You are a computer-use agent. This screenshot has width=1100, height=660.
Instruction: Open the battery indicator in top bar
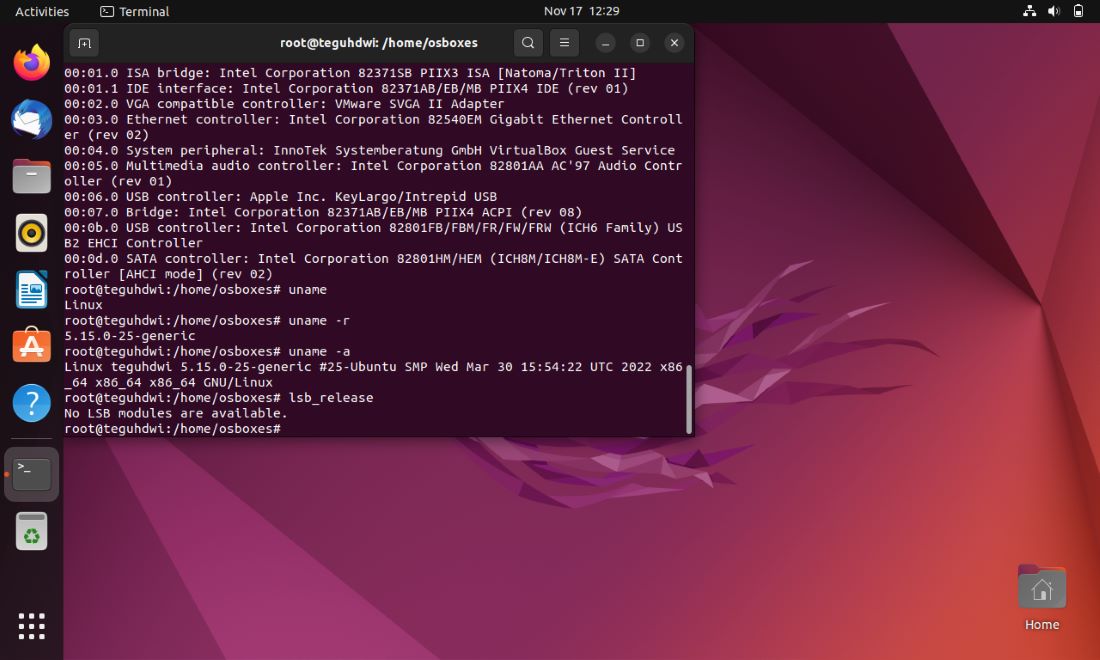(x=1078, y=11)
